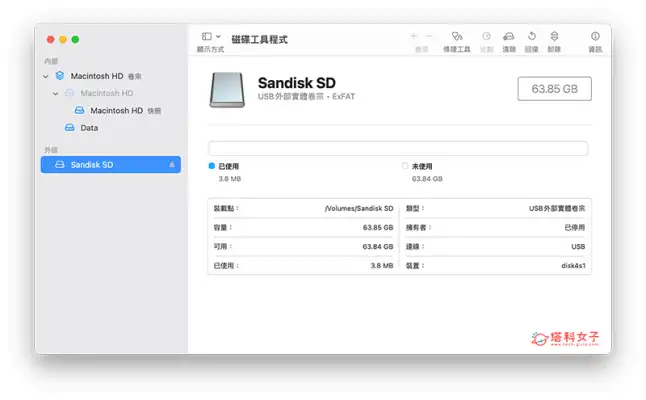
Task: Select Sandisk SD in the sidebar
Action: tap(110, 165)
